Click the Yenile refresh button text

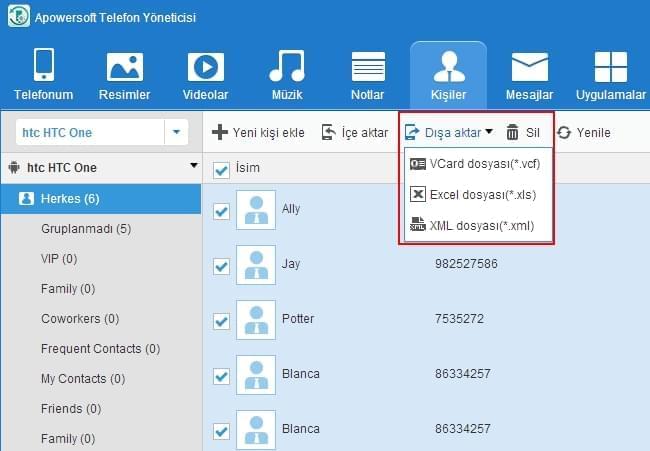click(594, 133)
